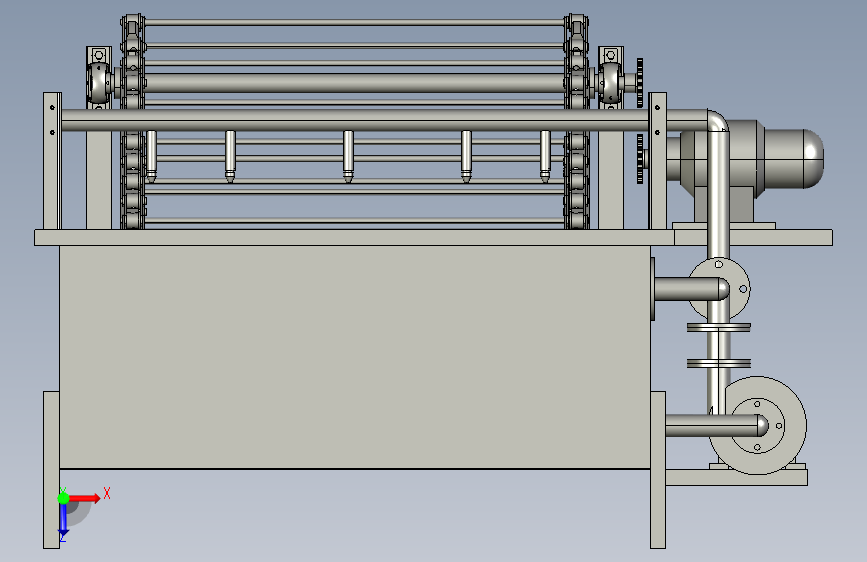Image resolution: width=867 pixels, height=562 pixels.
Task: Select the lower sprocket on motor shaft
Action: tap(640, 159)
